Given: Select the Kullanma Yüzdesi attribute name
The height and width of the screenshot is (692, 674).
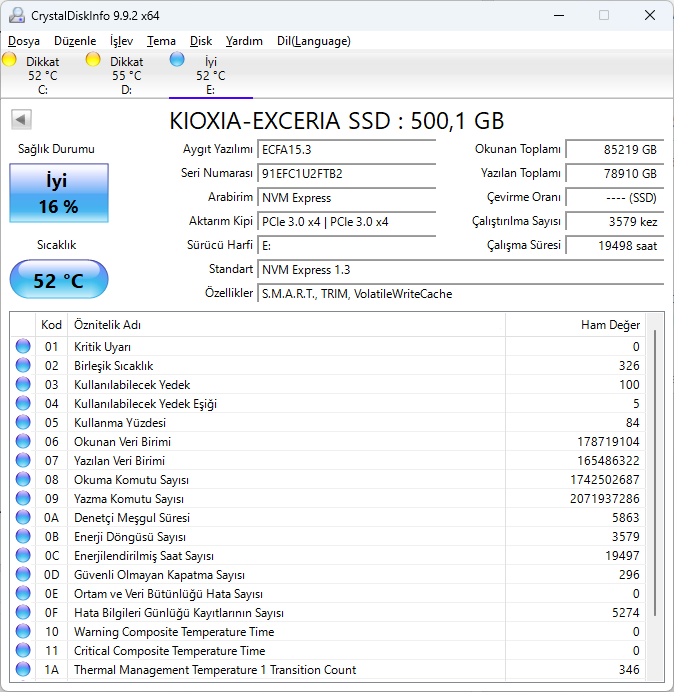Looking at the screenshot, I should [x=120, y=423].
